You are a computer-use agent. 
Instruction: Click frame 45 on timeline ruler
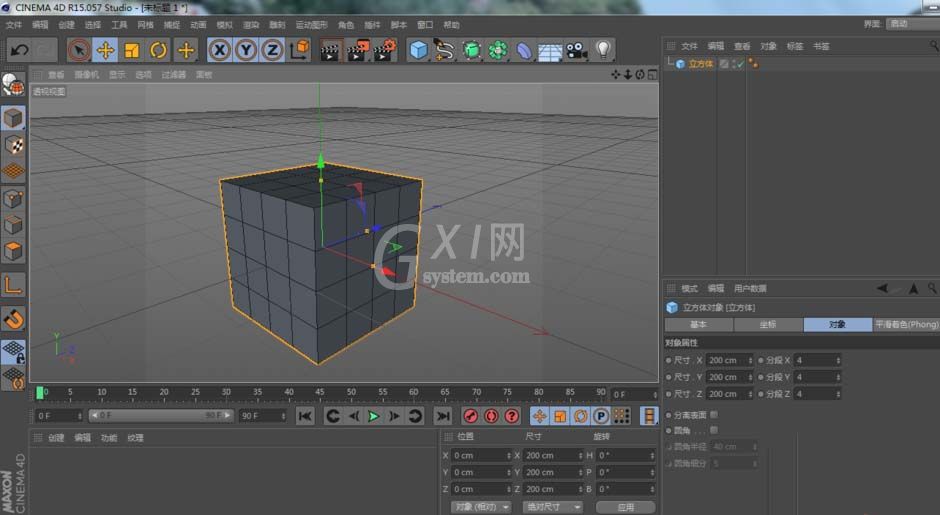click(x=320, y=391)
